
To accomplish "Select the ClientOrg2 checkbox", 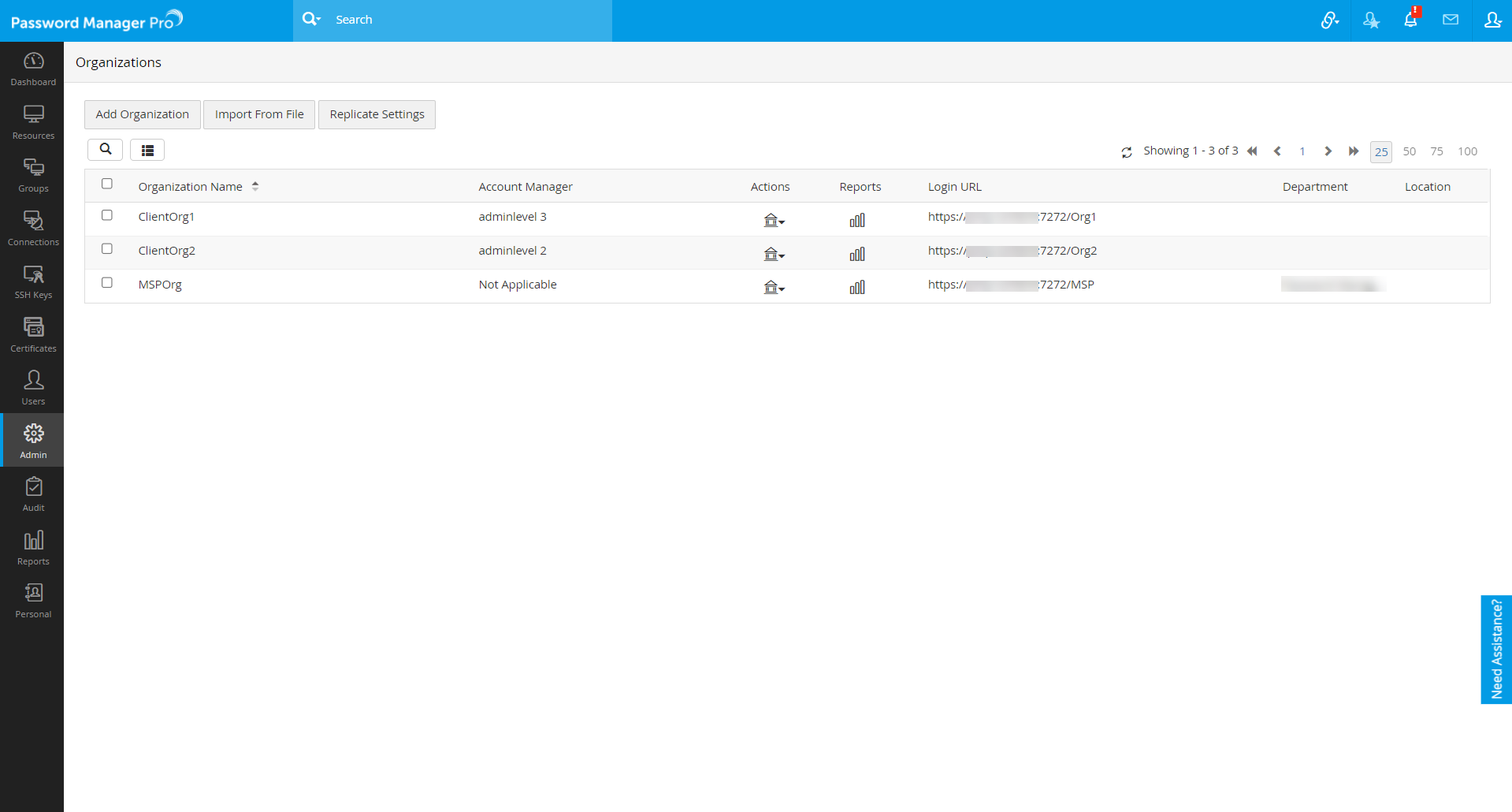I will [107, 249].
